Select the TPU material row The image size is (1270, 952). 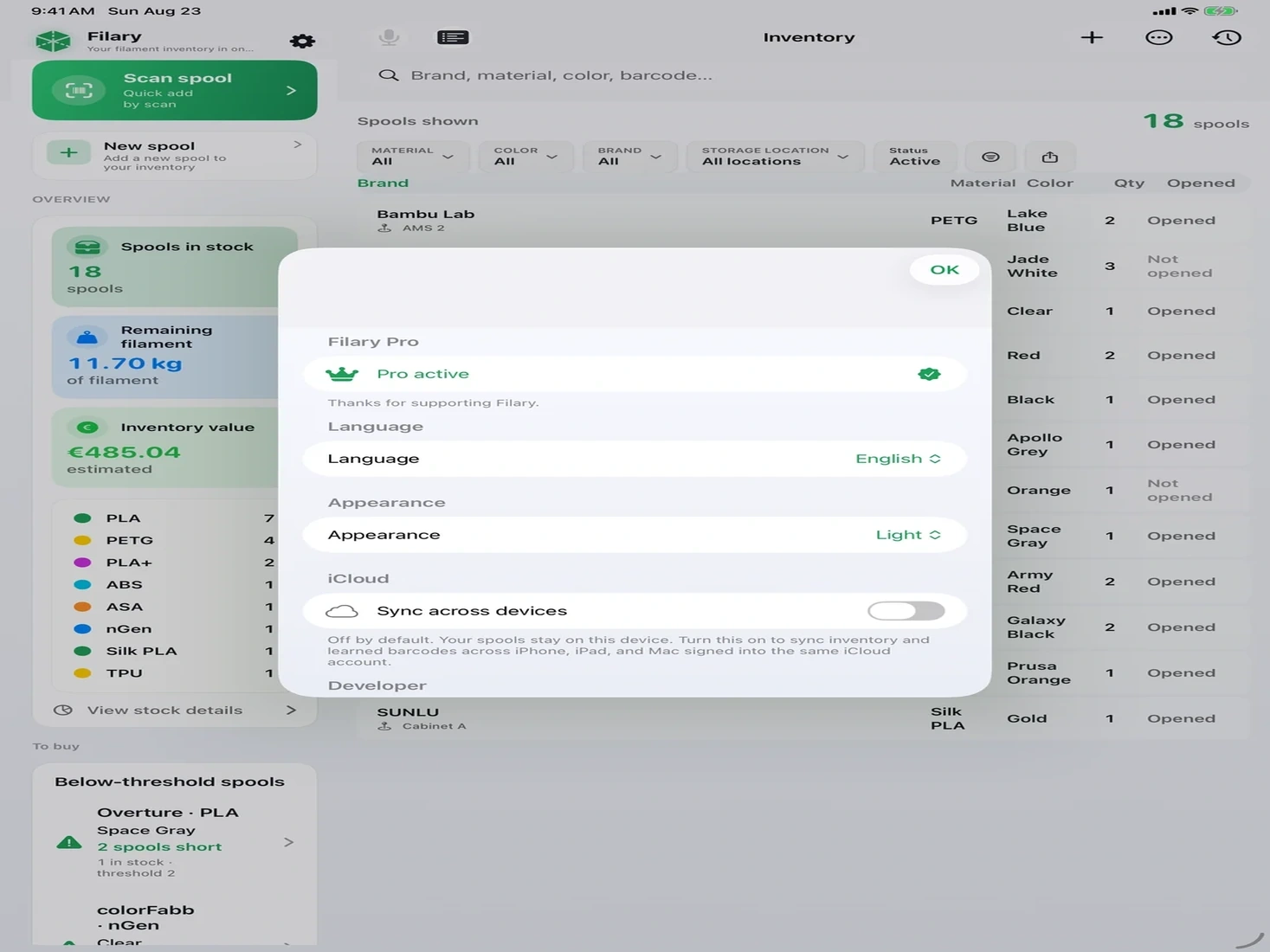pos(173,673)
